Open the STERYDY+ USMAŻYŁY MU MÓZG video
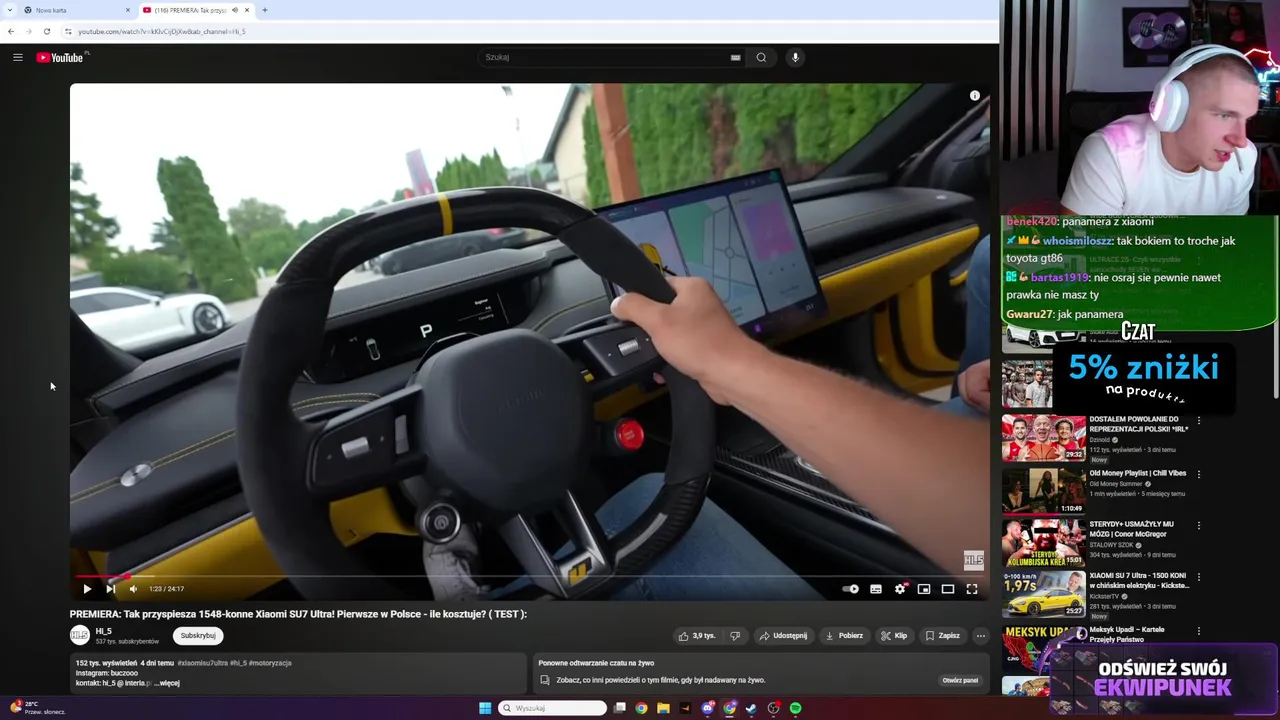1280x720 pixels. (x=1044, y=544)
